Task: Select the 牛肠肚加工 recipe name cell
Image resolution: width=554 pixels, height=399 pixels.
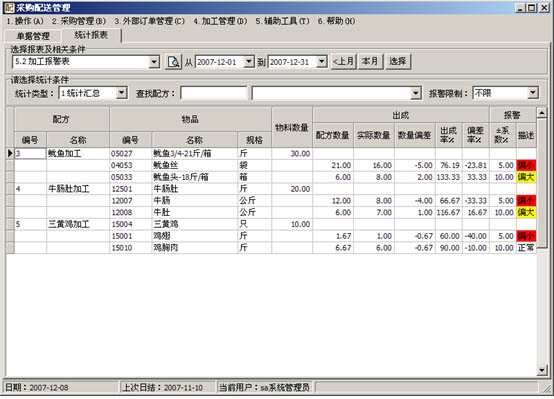Action: pyautogui.click(x=78, y=189)
